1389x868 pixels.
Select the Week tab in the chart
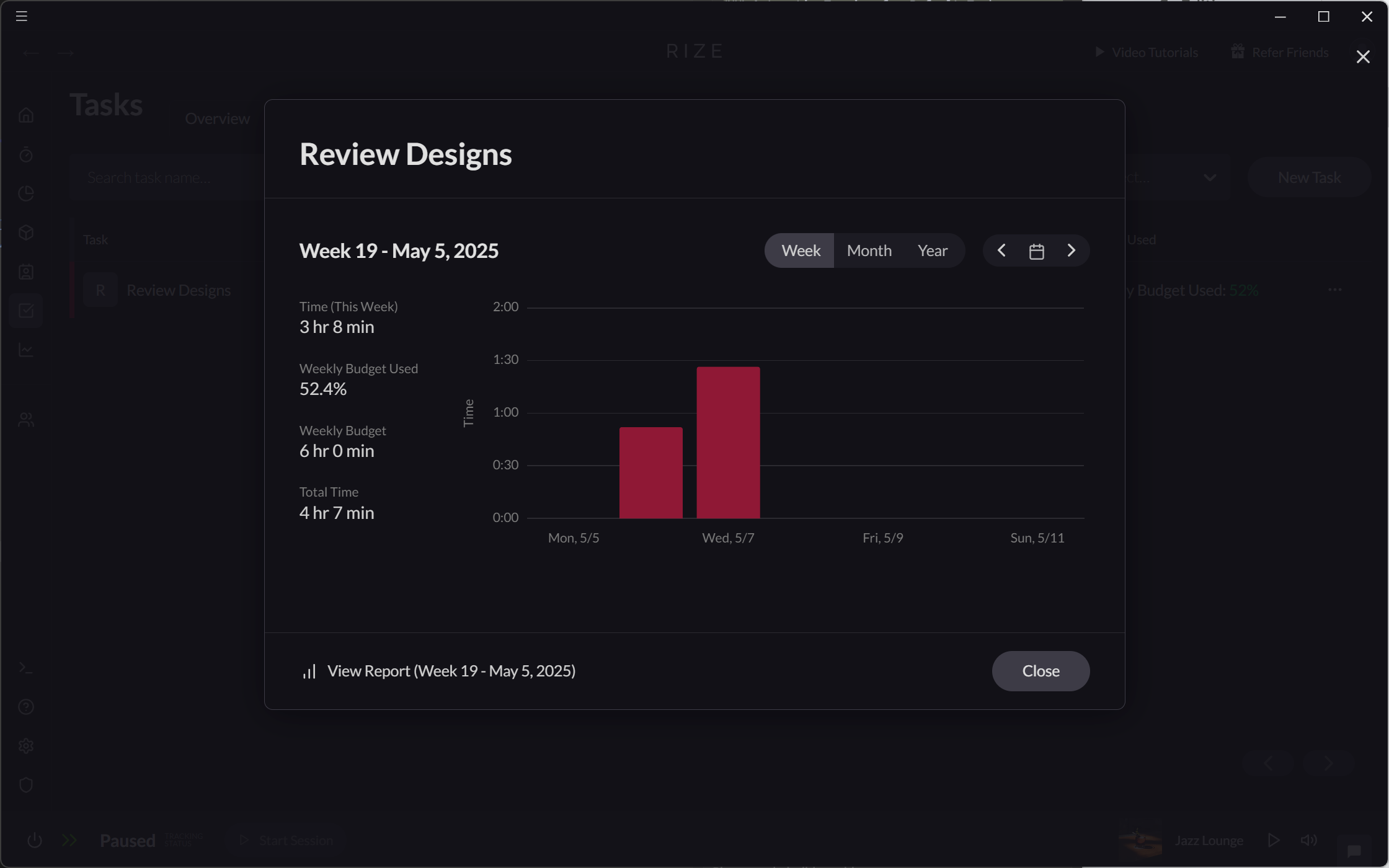point(801,250)
